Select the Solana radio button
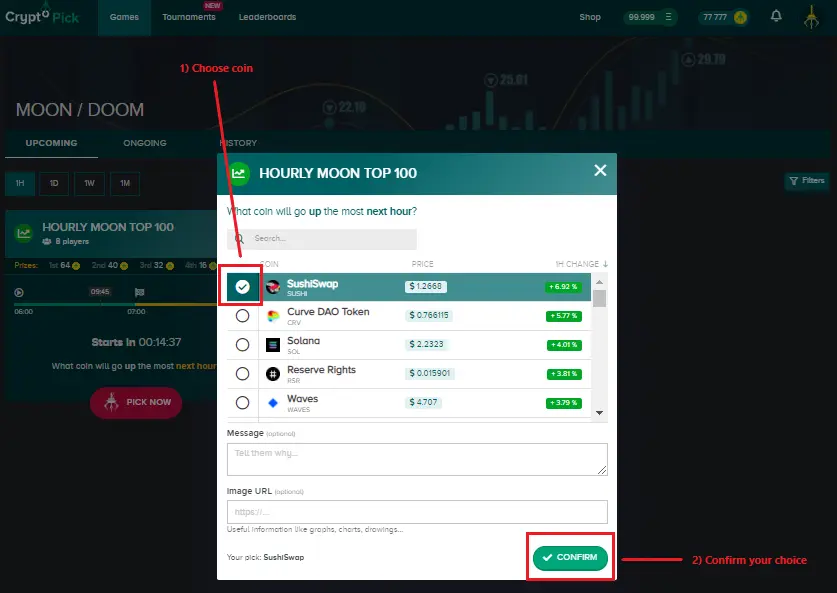 (242, 345)
